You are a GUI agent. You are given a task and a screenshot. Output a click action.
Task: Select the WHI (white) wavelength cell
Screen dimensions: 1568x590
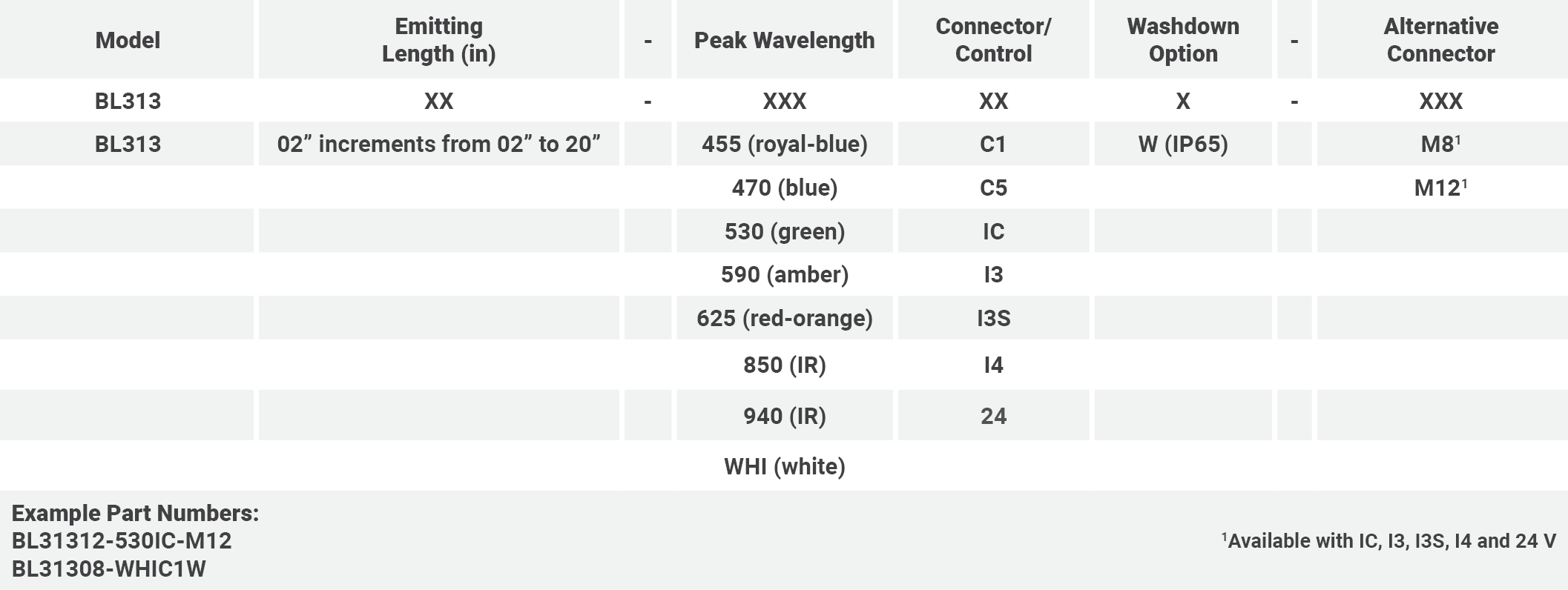click(784, 466)
